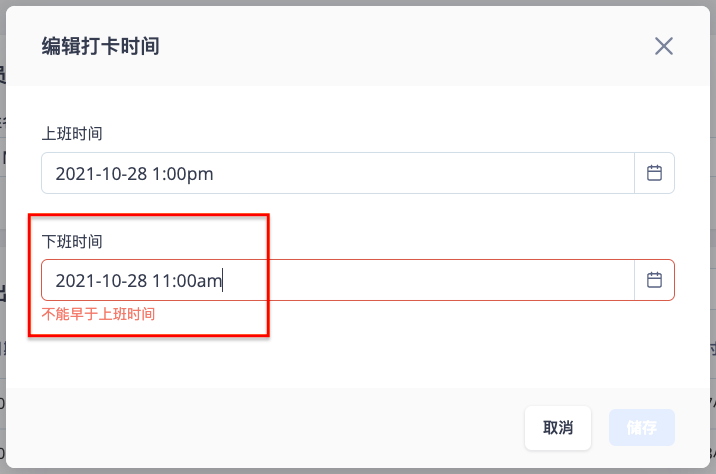
Task: Click blank gray footer left of 取消
Action: tap(265, 428)
